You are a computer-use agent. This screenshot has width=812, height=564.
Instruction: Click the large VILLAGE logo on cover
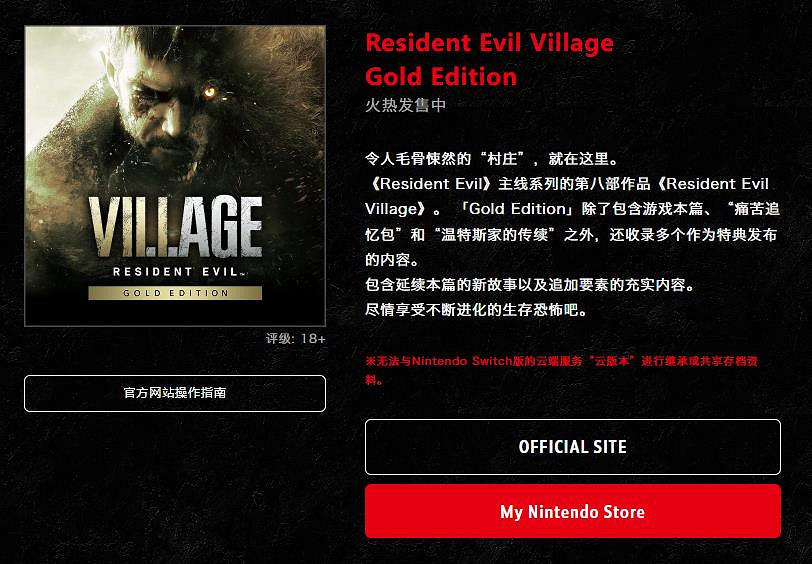click(x=175, y=228)
